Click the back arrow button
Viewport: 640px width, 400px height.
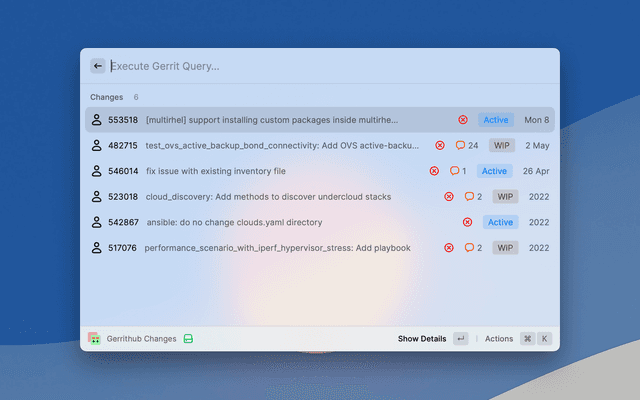click(x=98, y=66)
